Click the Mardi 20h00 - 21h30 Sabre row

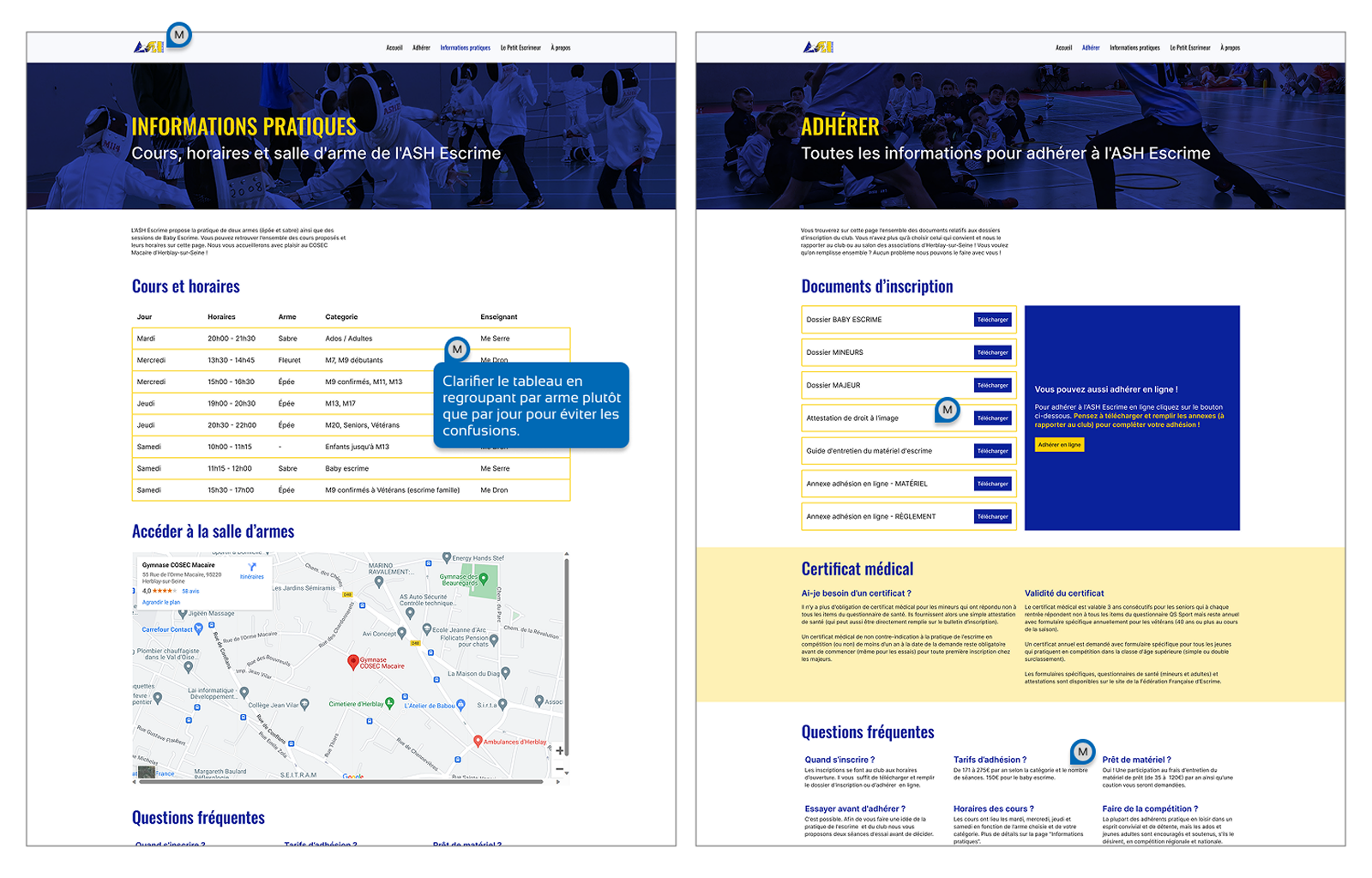click(x=351, y=339)
